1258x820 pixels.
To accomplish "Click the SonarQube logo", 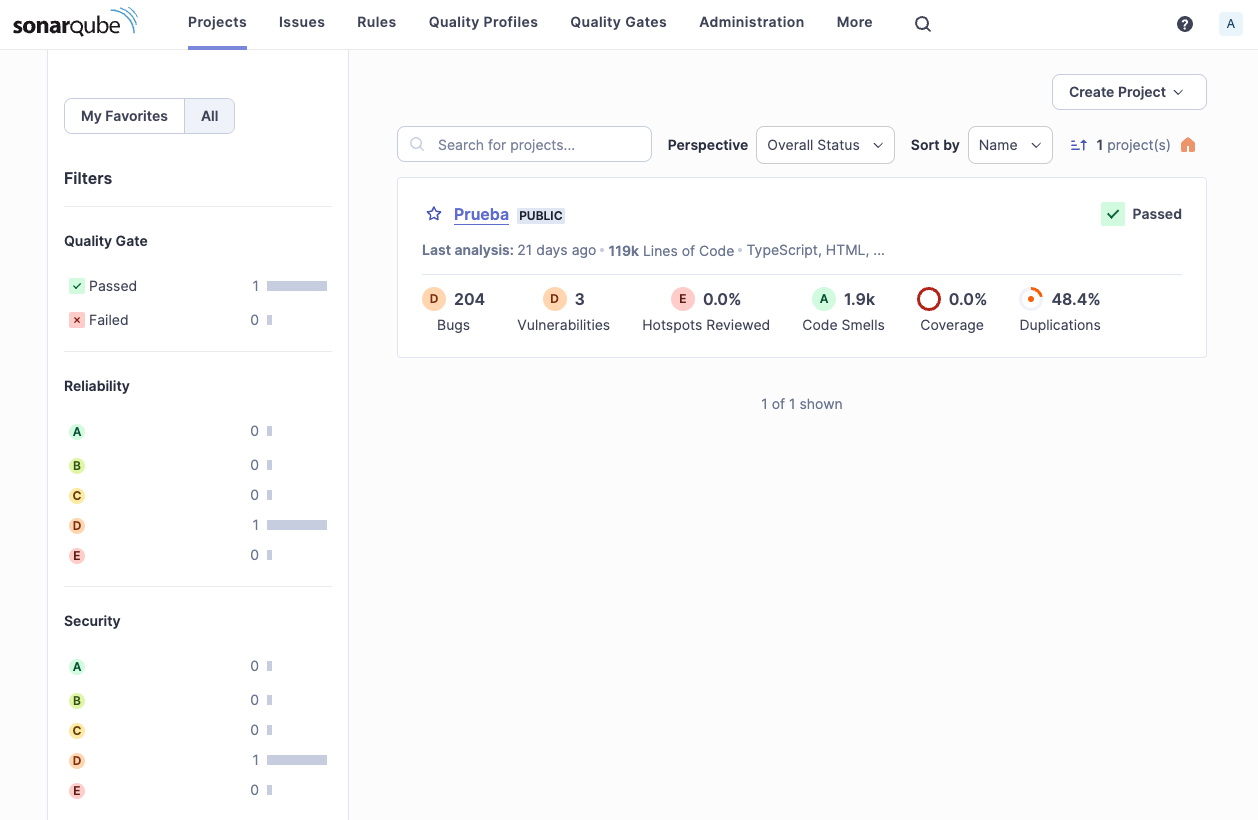I will (75, 22).
